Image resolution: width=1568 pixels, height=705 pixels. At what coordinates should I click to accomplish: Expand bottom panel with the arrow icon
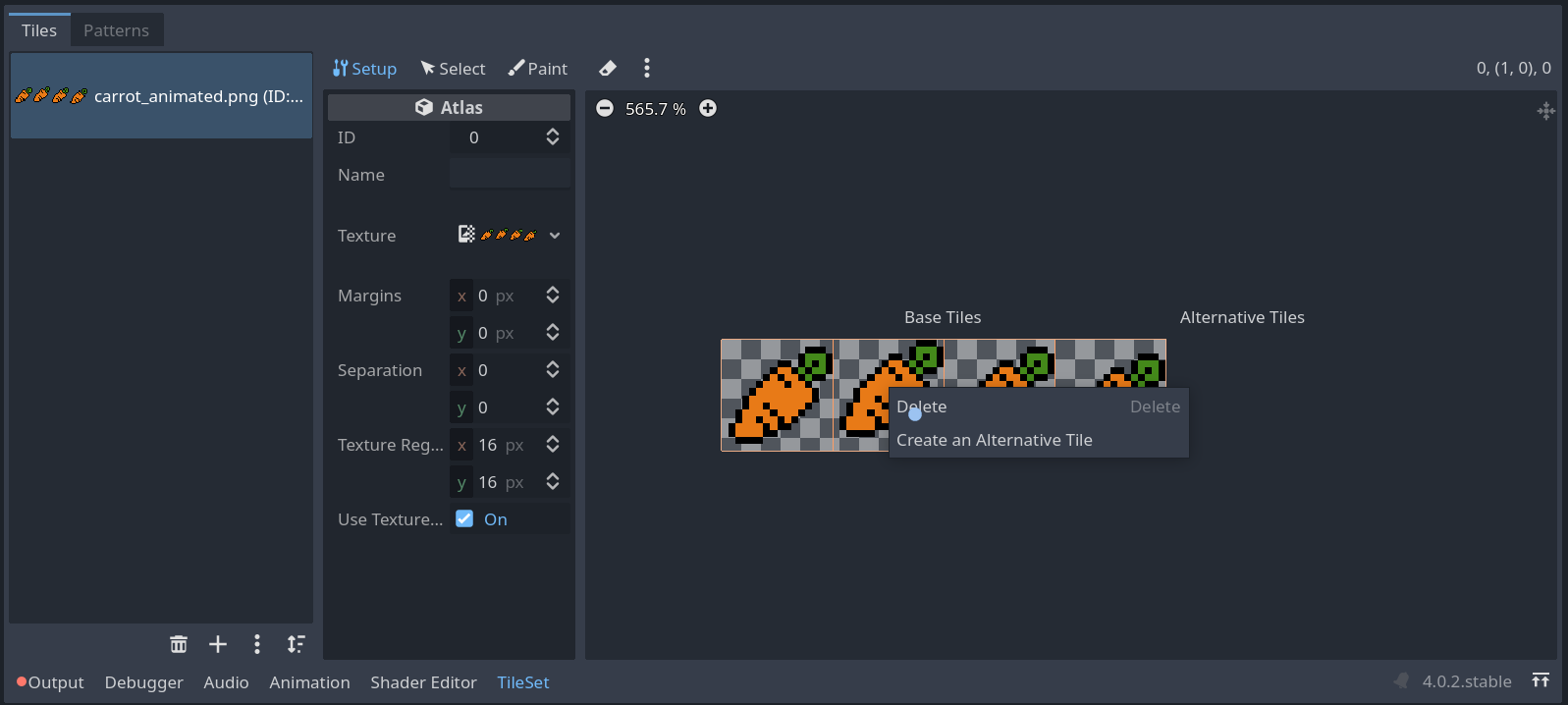coord(1541,680)
